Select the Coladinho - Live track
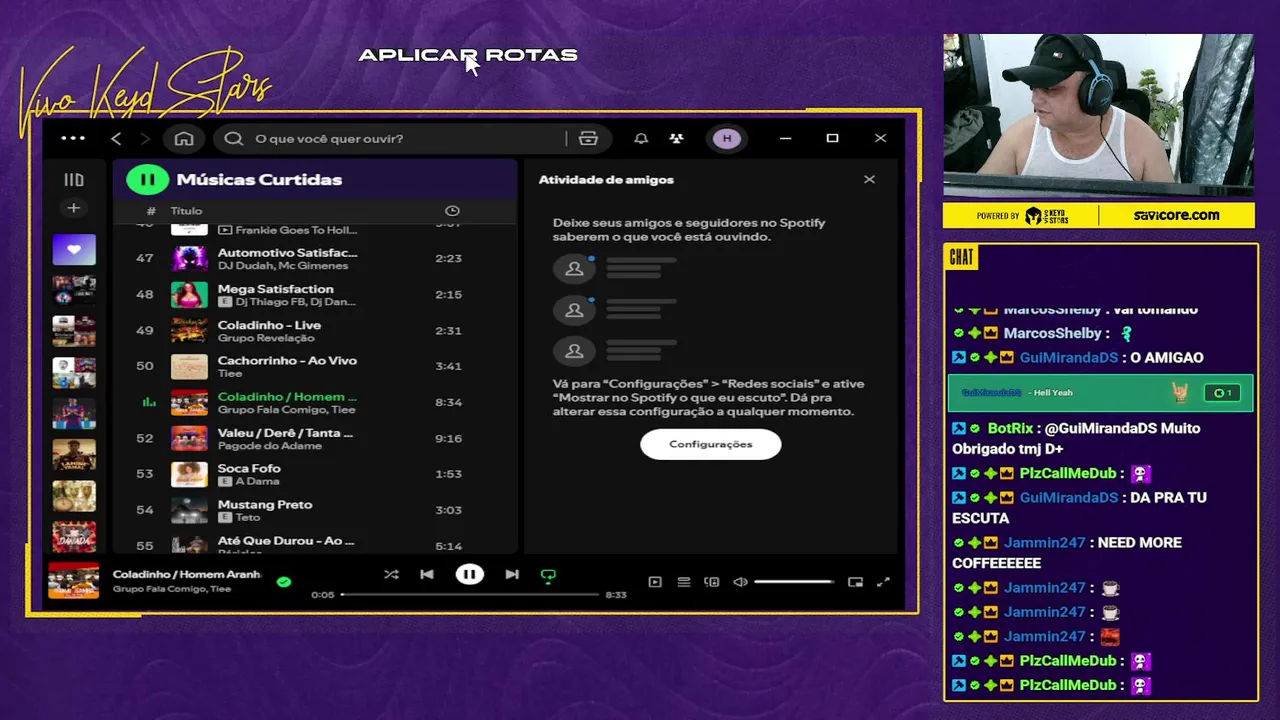1280x720 pixels. (x=315, y=330)
